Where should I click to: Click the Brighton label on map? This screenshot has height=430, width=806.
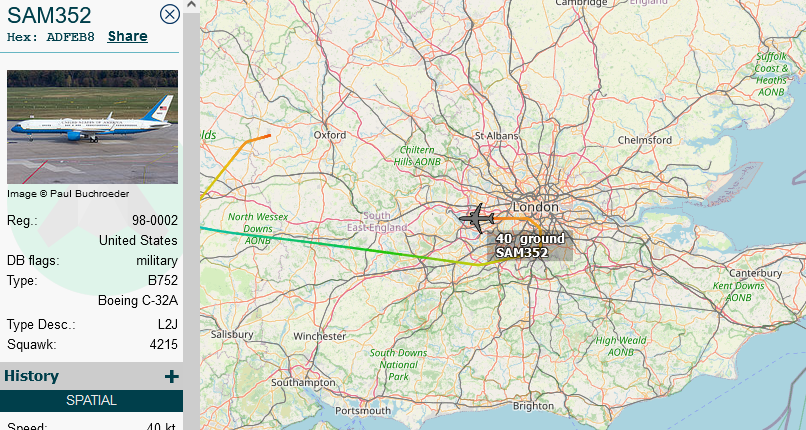[533, 406]
